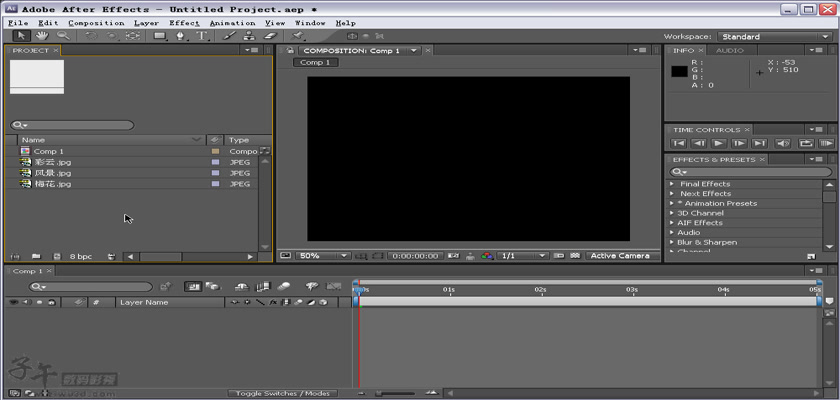Viewport: 840px width, 400px height.
Task: Expand the Blur & Sharpen category
Action: pyautogui.click(x=672, y=243)
